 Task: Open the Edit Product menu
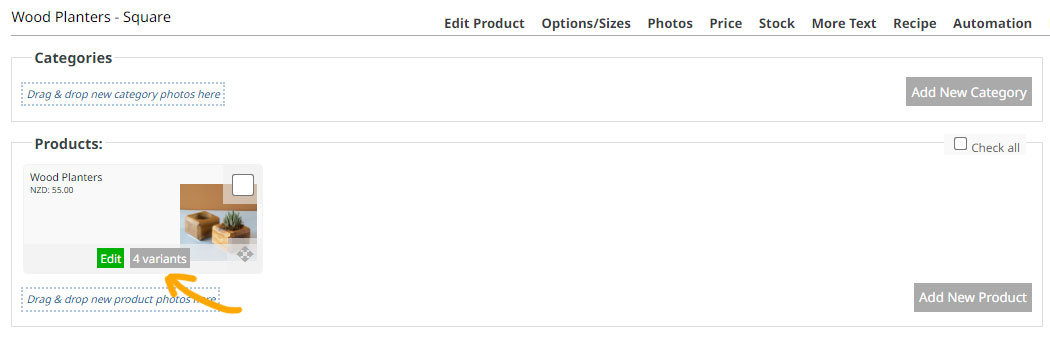coord(484,23)
